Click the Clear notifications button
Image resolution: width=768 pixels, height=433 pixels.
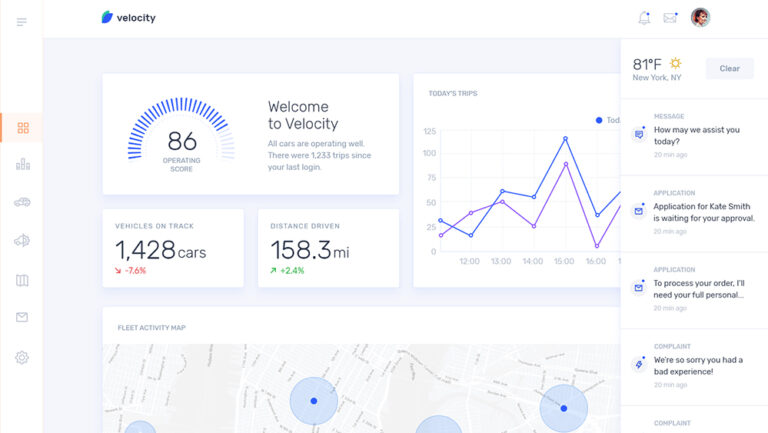point(729,68)
